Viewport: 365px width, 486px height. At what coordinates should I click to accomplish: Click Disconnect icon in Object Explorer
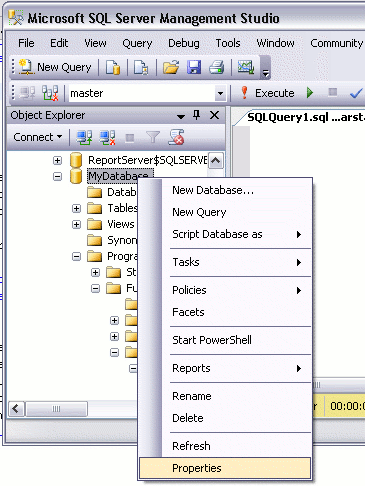click(x=108, y=137)
